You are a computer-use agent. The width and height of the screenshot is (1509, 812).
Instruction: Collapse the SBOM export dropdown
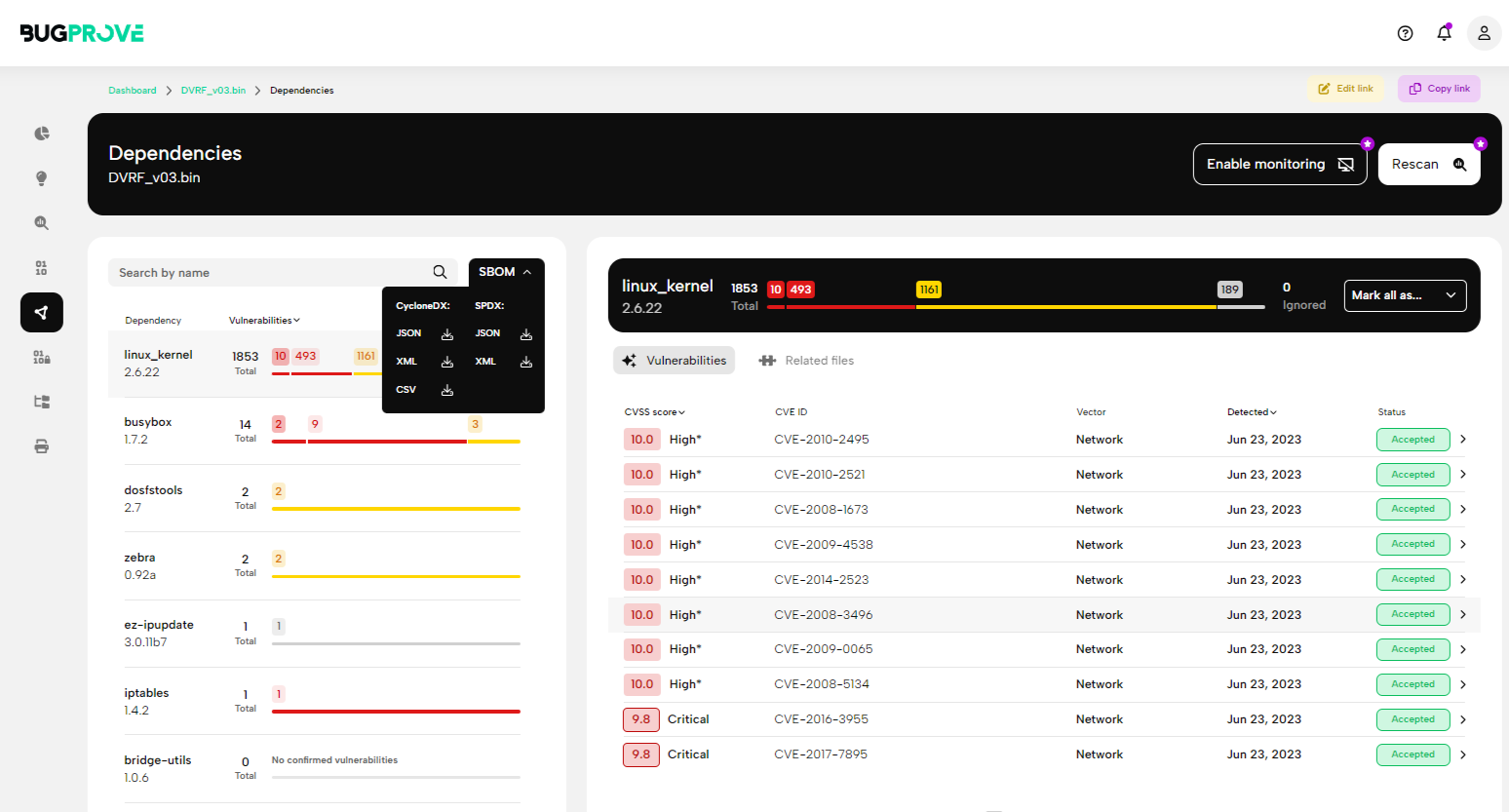coord(505,271)
